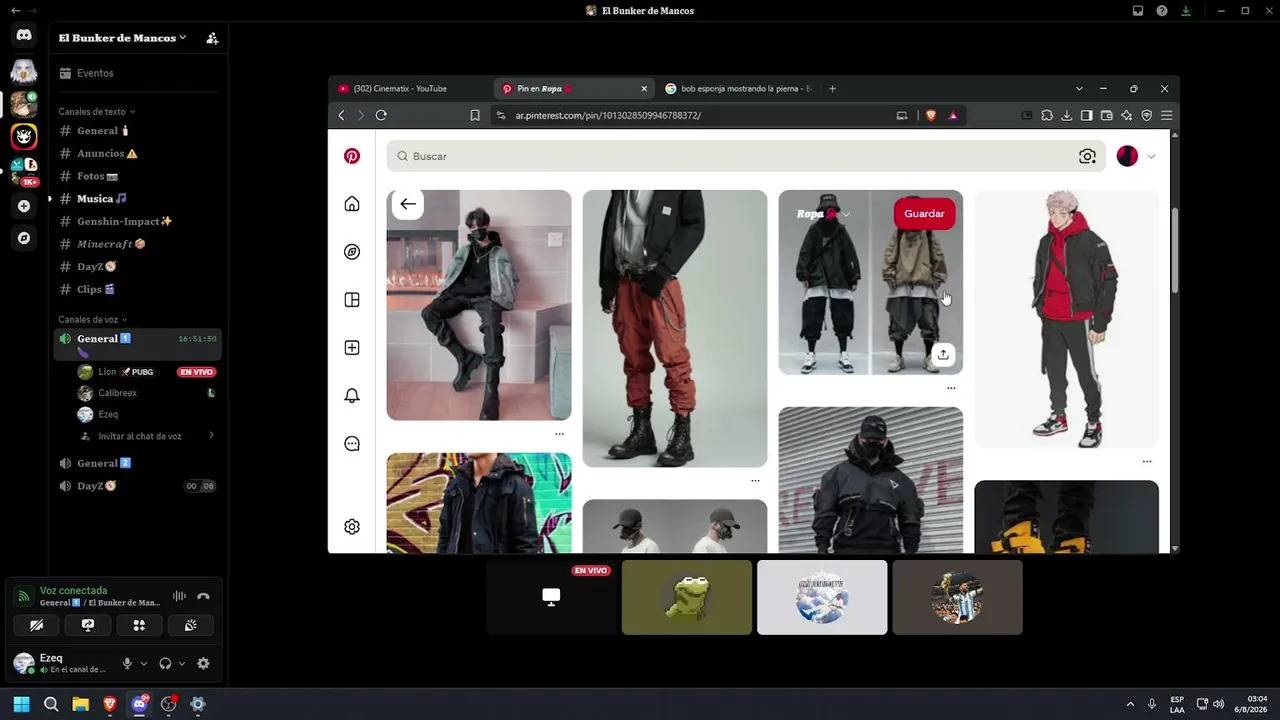Open headphone output device options
1280x720 pixels.
(182, 663)
